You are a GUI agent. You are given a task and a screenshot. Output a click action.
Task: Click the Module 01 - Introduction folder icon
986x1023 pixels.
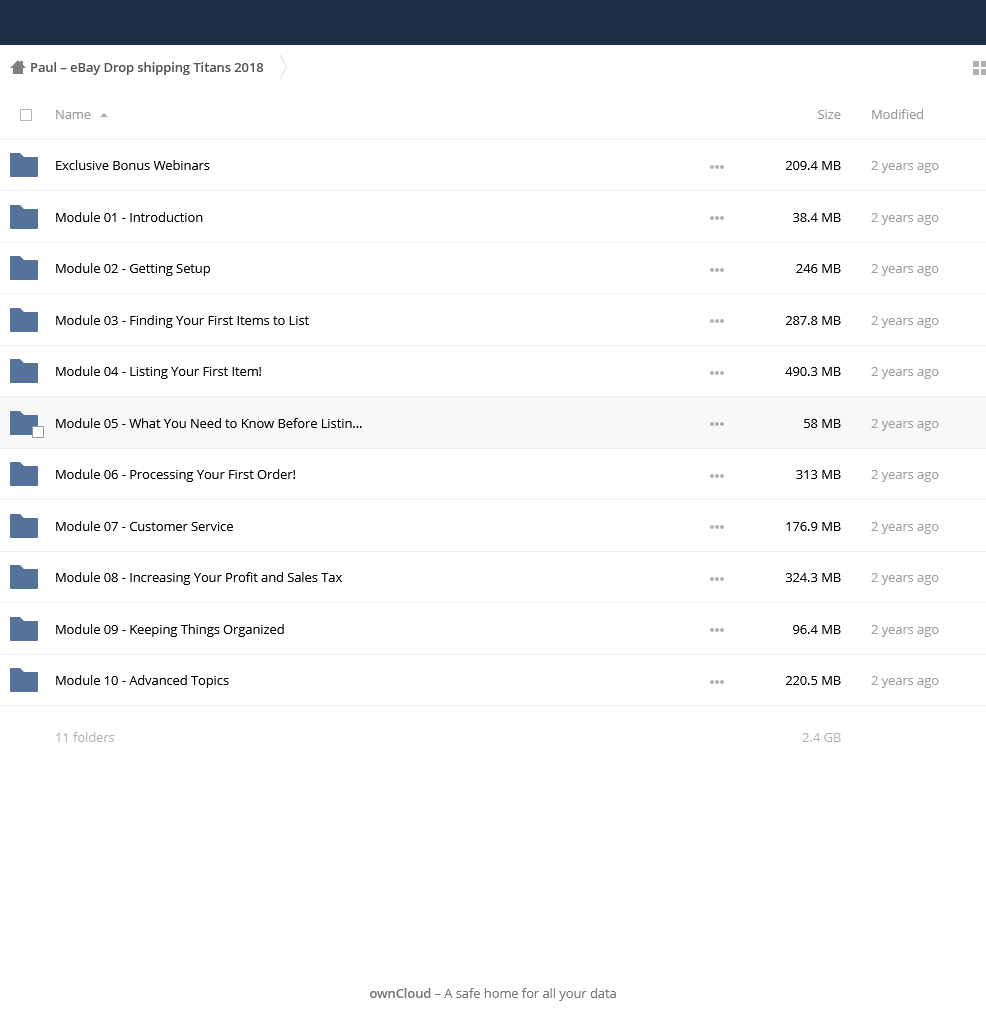click(24, 217)
